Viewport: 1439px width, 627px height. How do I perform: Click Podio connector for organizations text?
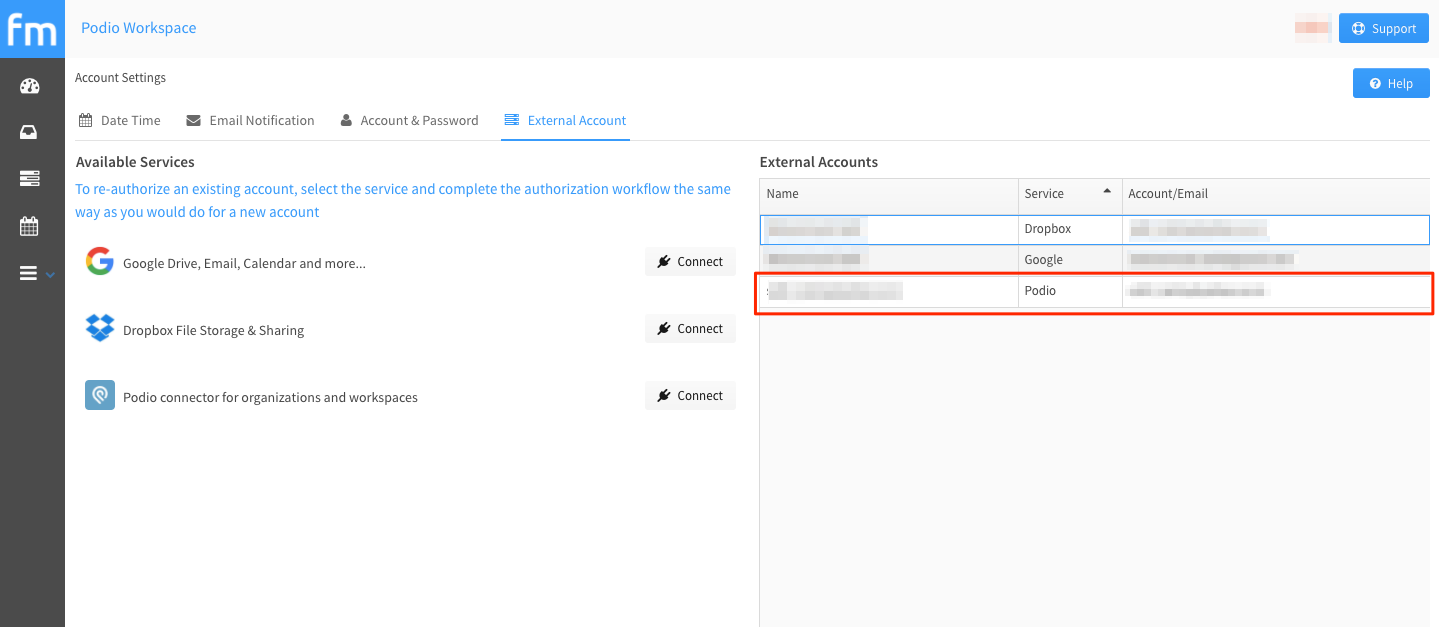(x=270, y=397)
